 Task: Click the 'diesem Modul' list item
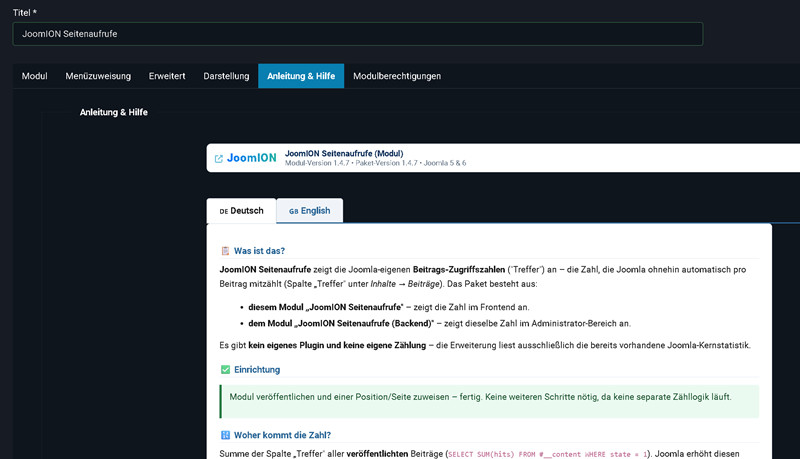click(x=389, y=307)
